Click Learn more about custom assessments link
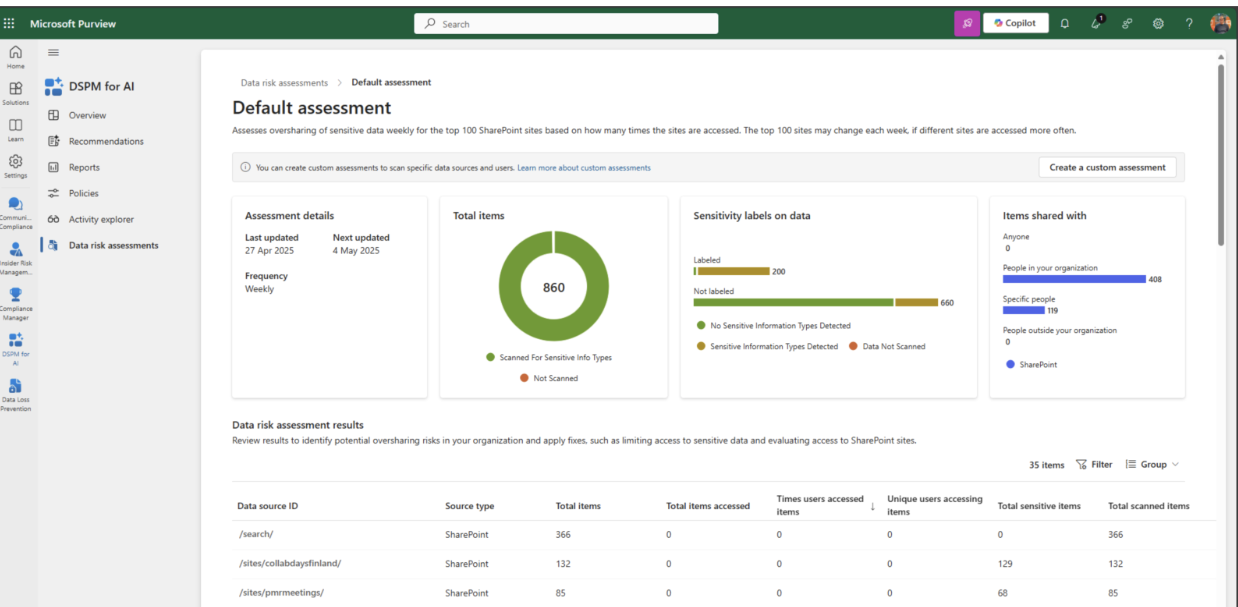The height and width of the screenshot is (607, 1238). click(584, 167)
